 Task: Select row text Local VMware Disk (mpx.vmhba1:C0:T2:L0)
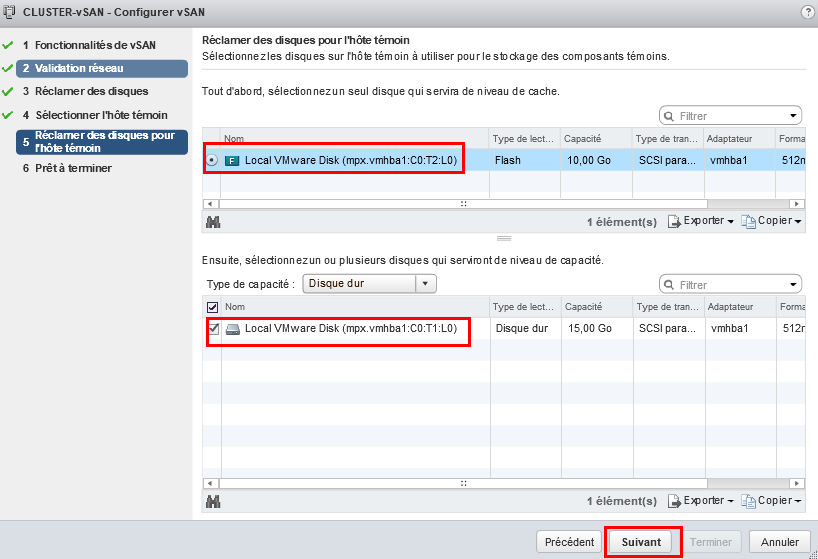[x=351, y=160]
